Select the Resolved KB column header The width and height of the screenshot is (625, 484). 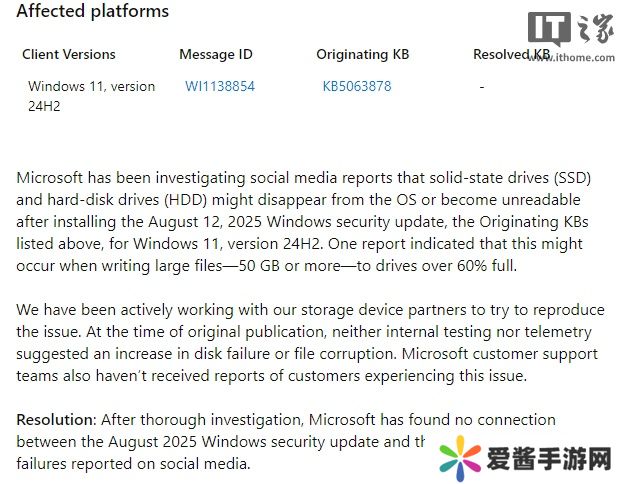point(511,54)
